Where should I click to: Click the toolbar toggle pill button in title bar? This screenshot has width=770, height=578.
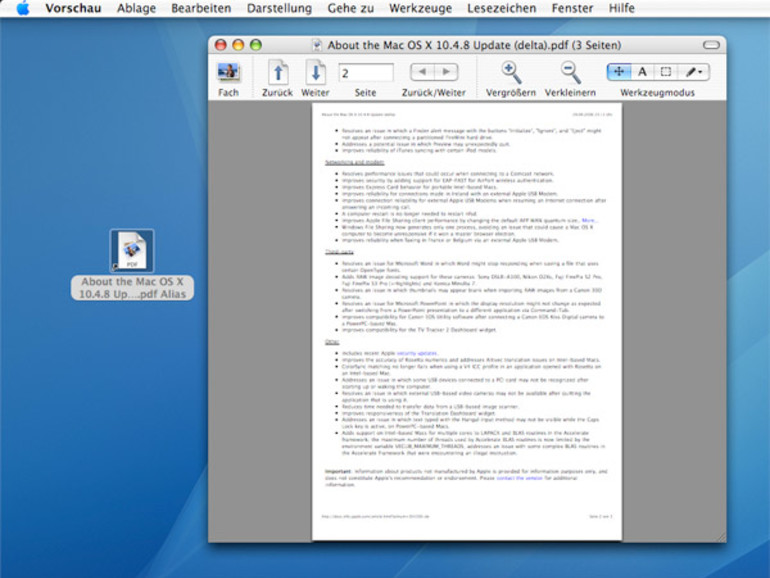pos(711,45)
